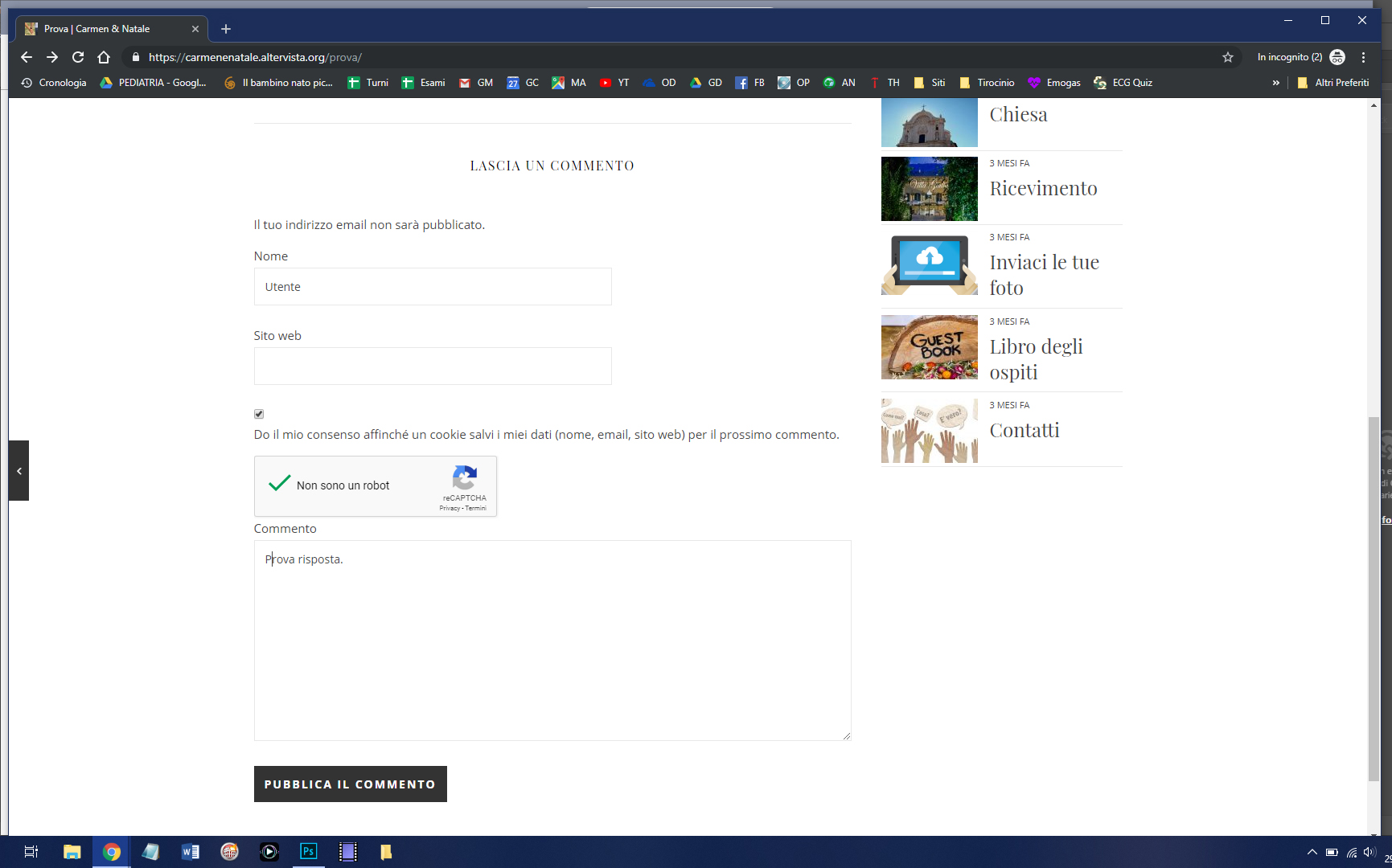Open the GD Google Drive bookmark
The width and height of the screenshot is (1392, 868).
tap(706, 83)
